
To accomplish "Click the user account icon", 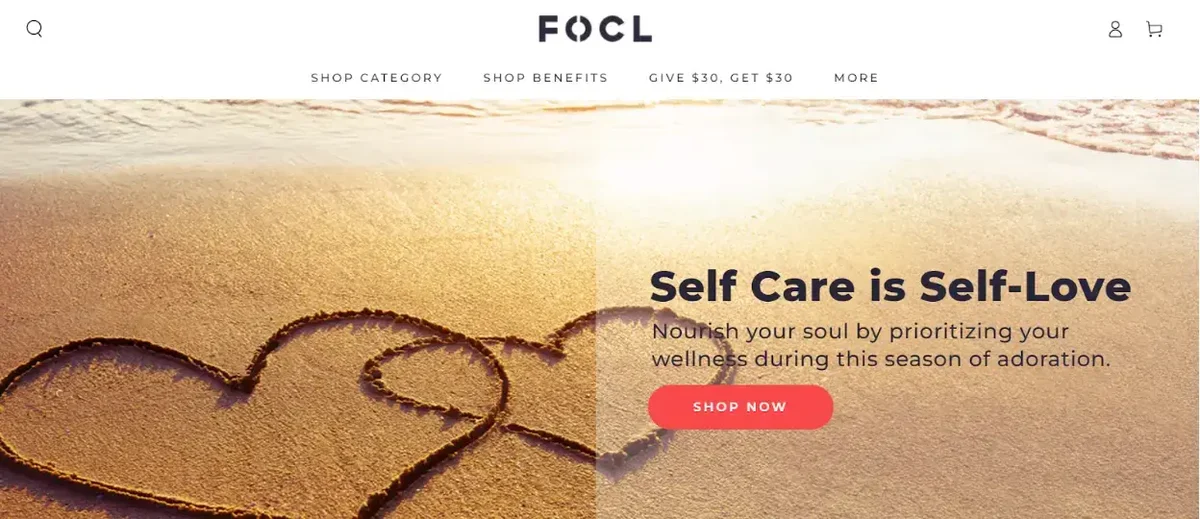I will click(x=1115, y=29).
